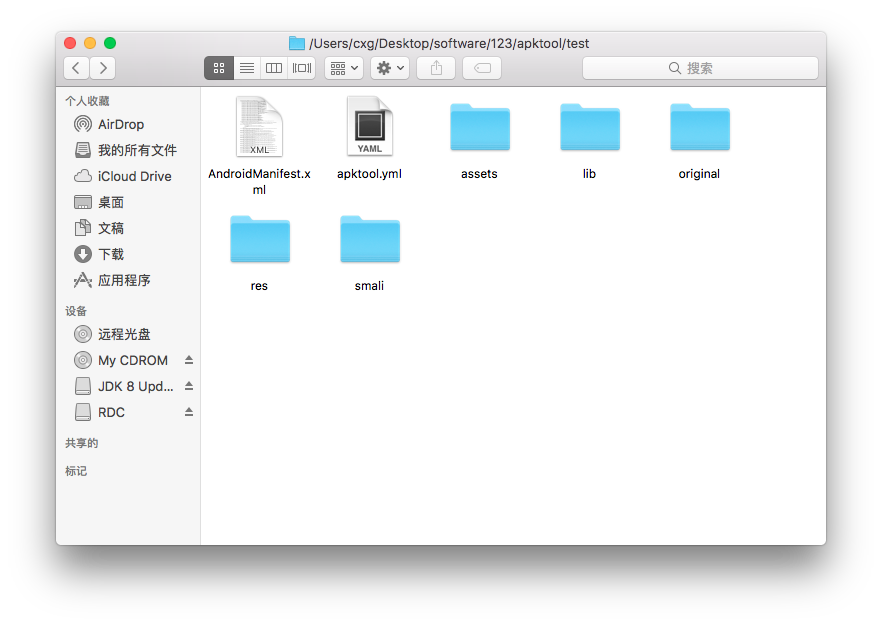Select the lib folder icon
Screen dimensions: 882x625
[590, 127]
